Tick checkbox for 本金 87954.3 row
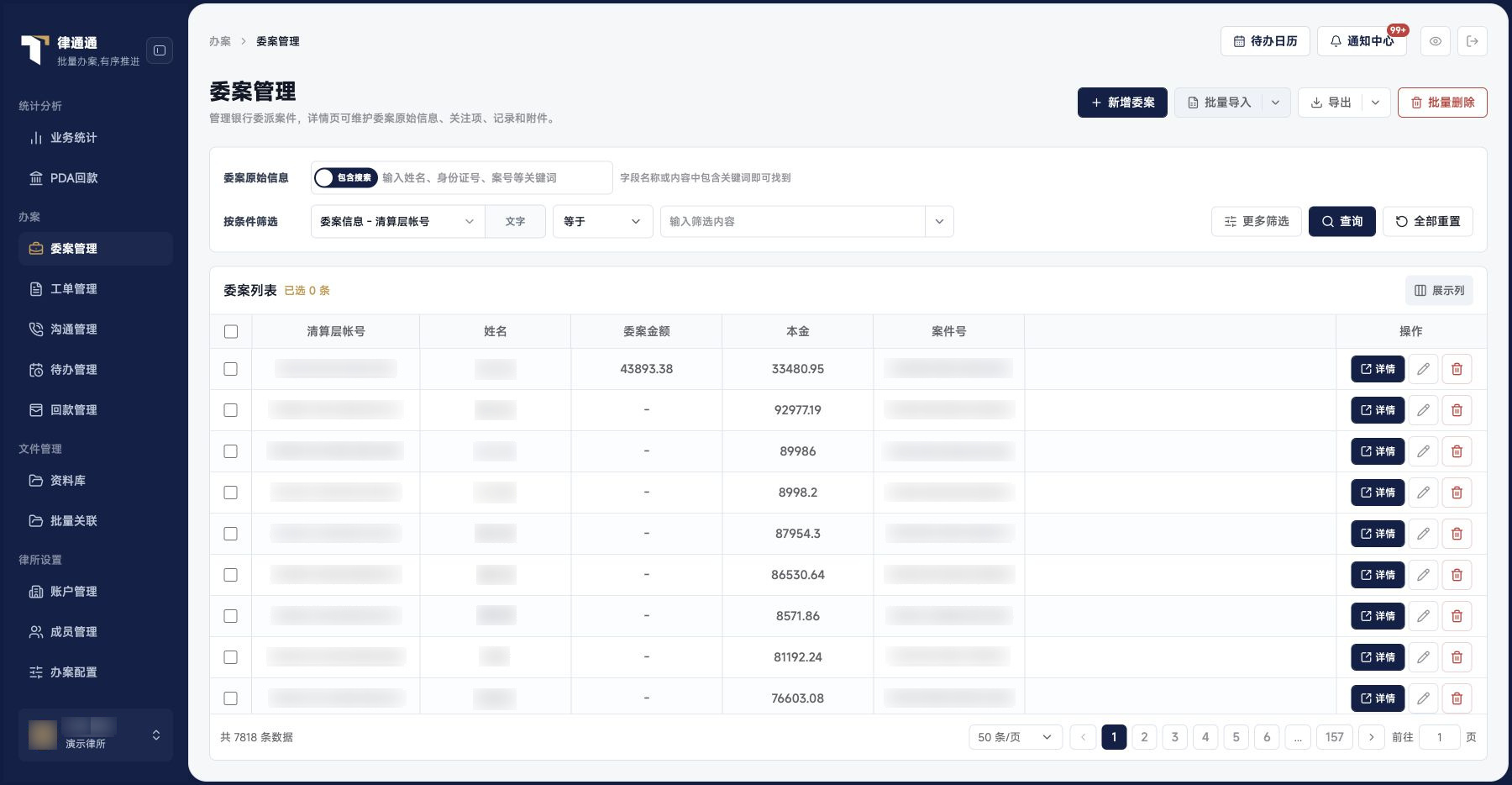The width and height of the screenshot is (1512, 785). pos(231,534)
